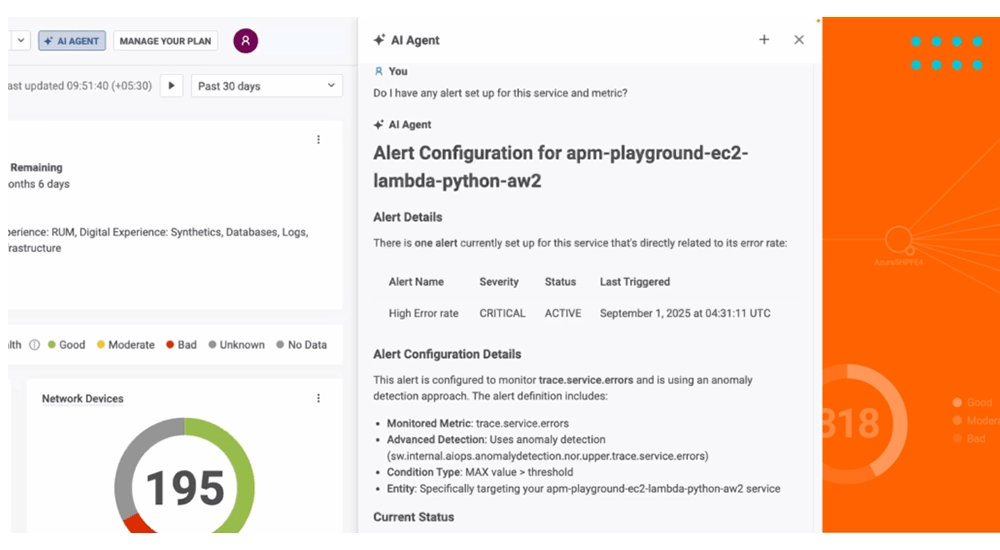Click the plus icon for new AI chat

764,40
